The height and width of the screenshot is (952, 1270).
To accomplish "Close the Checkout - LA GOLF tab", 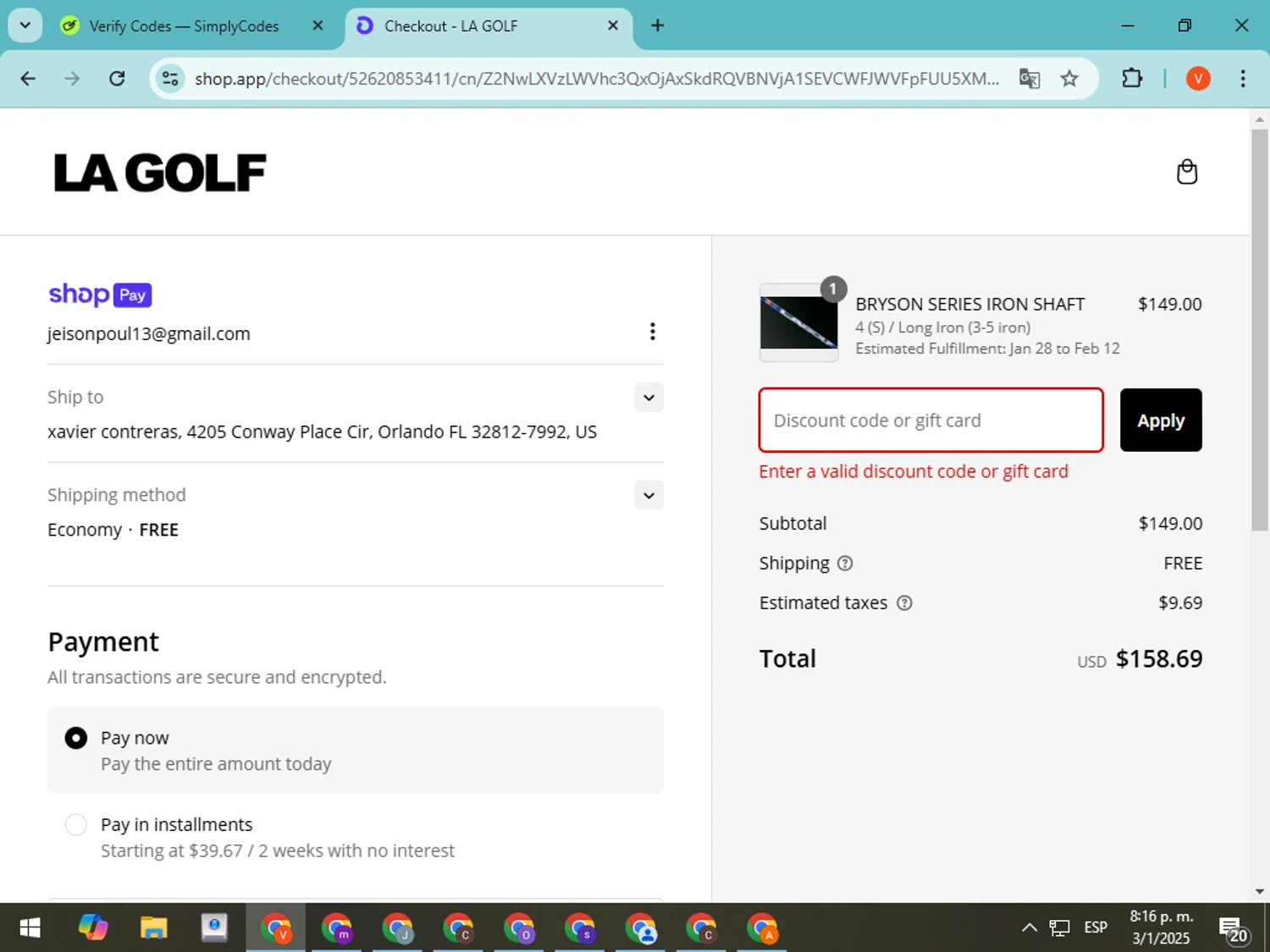I will [613, 25].
